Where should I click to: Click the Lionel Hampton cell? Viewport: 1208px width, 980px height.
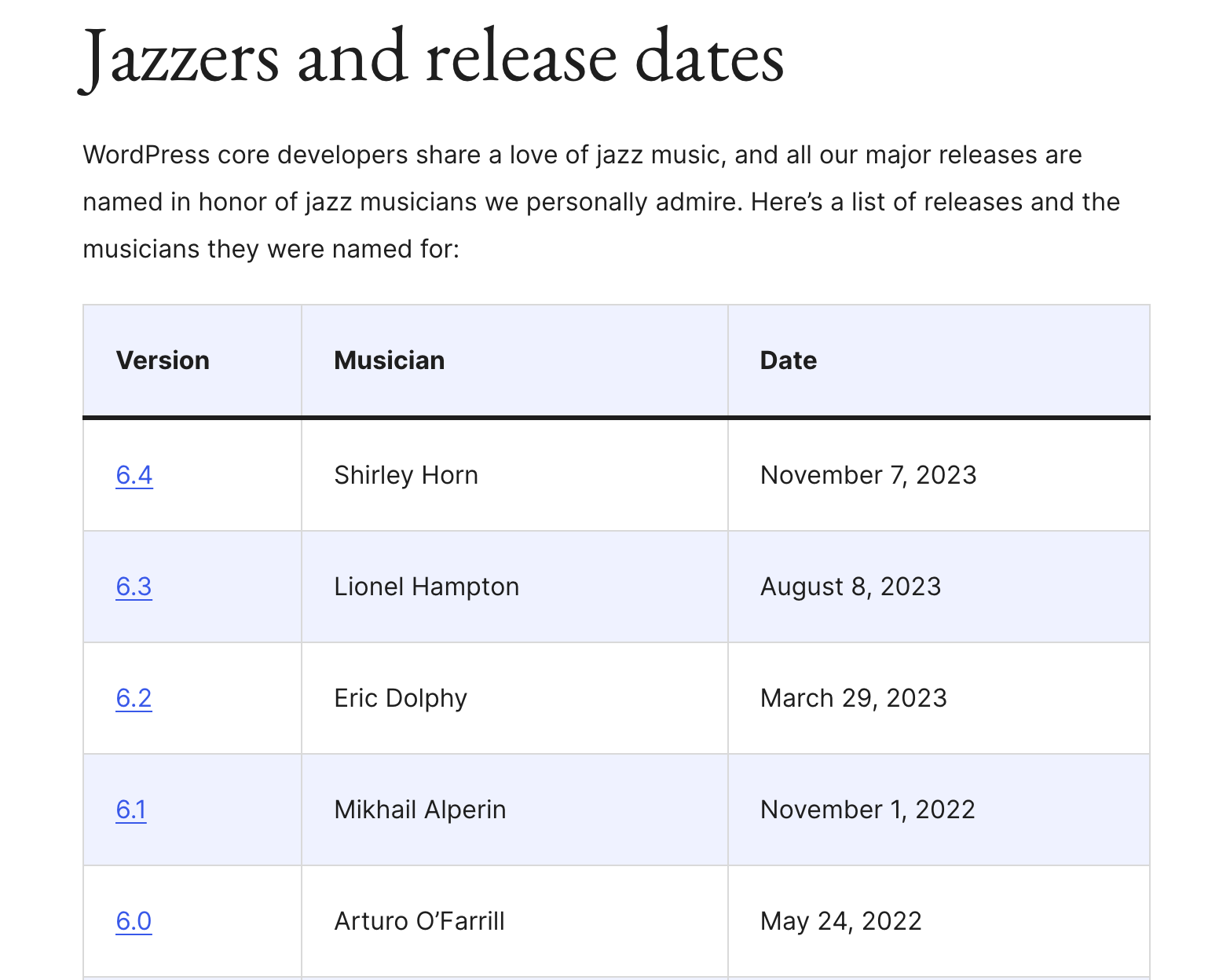pyautogui.click(x=426, y=587)
